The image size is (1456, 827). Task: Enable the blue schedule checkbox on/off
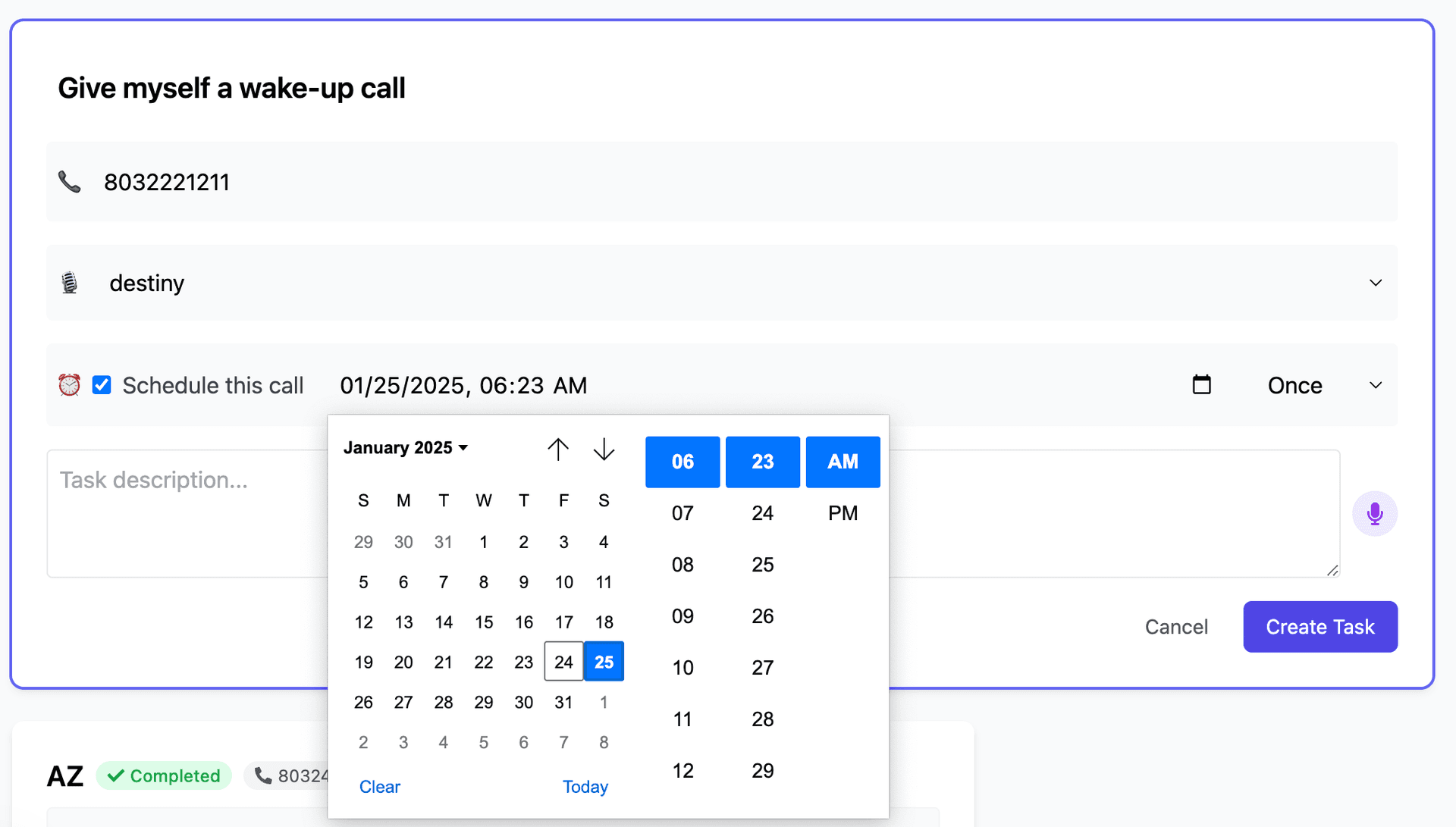tap(102, 385)
